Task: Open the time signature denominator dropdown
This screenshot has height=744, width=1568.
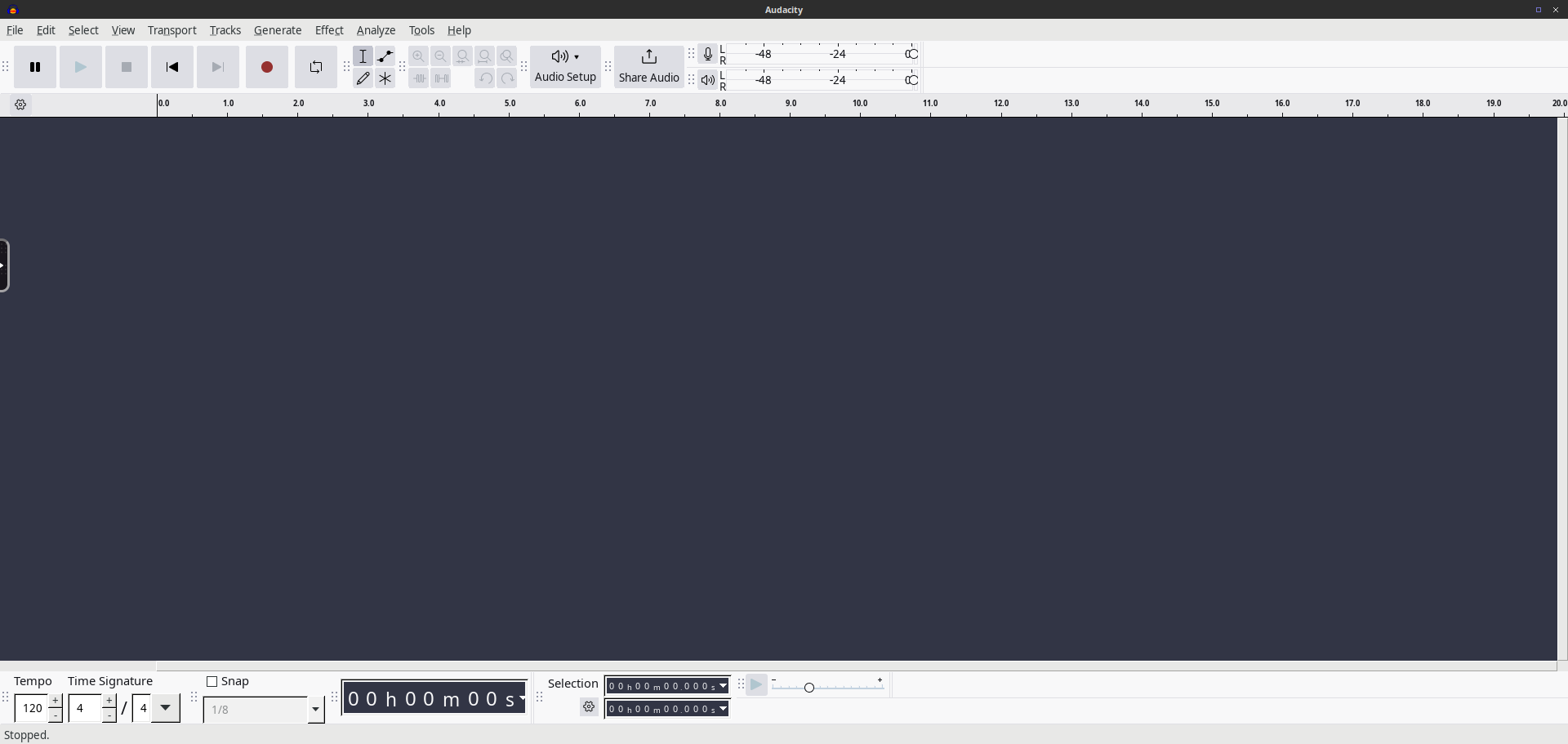Action: tap(166, 708)
